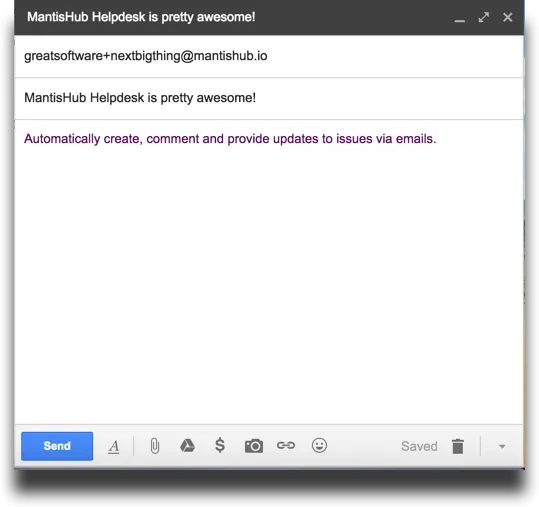
Task: Insert a file from Google Drive
Action: tap(187, 445)
